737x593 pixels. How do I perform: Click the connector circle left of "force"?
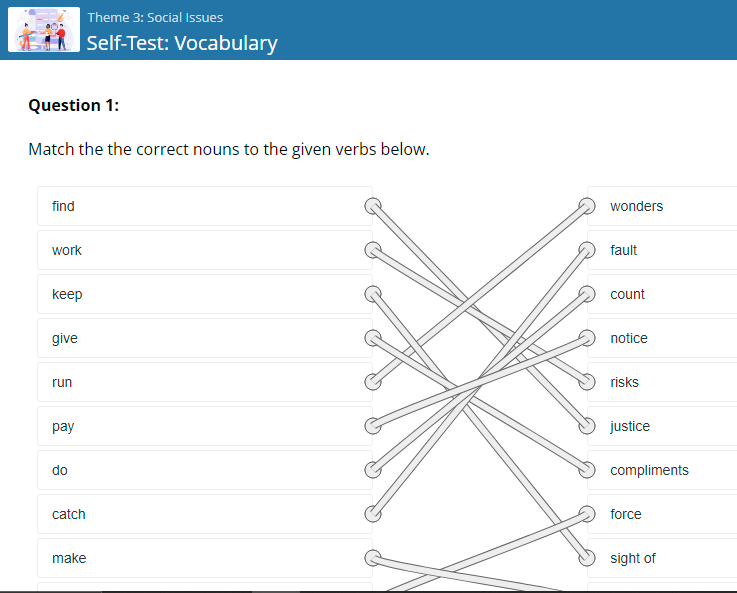[x=589, y=514]
